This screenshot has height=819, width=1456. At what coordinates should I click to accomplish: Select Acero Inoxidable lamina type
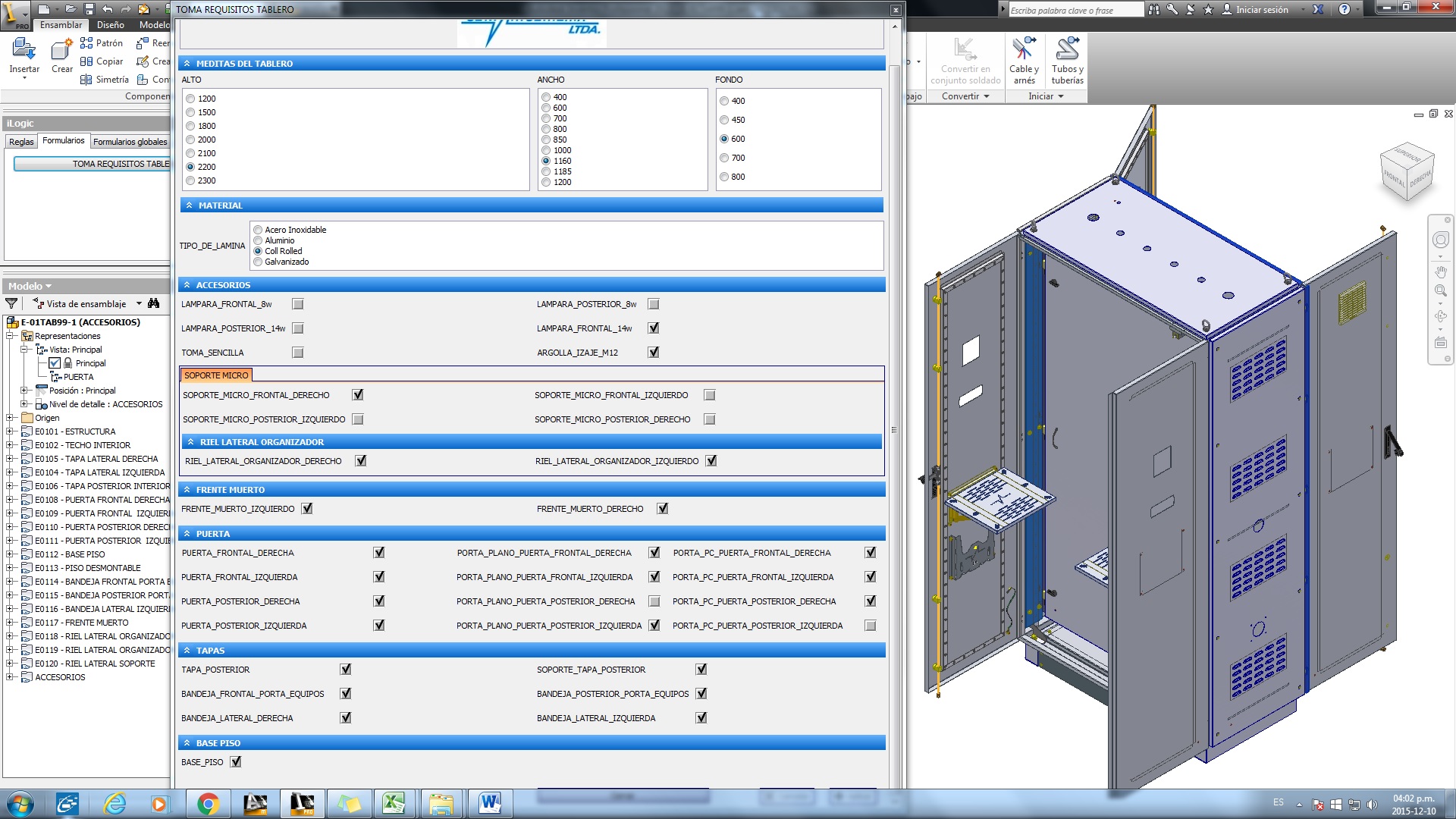coord(259,230)
